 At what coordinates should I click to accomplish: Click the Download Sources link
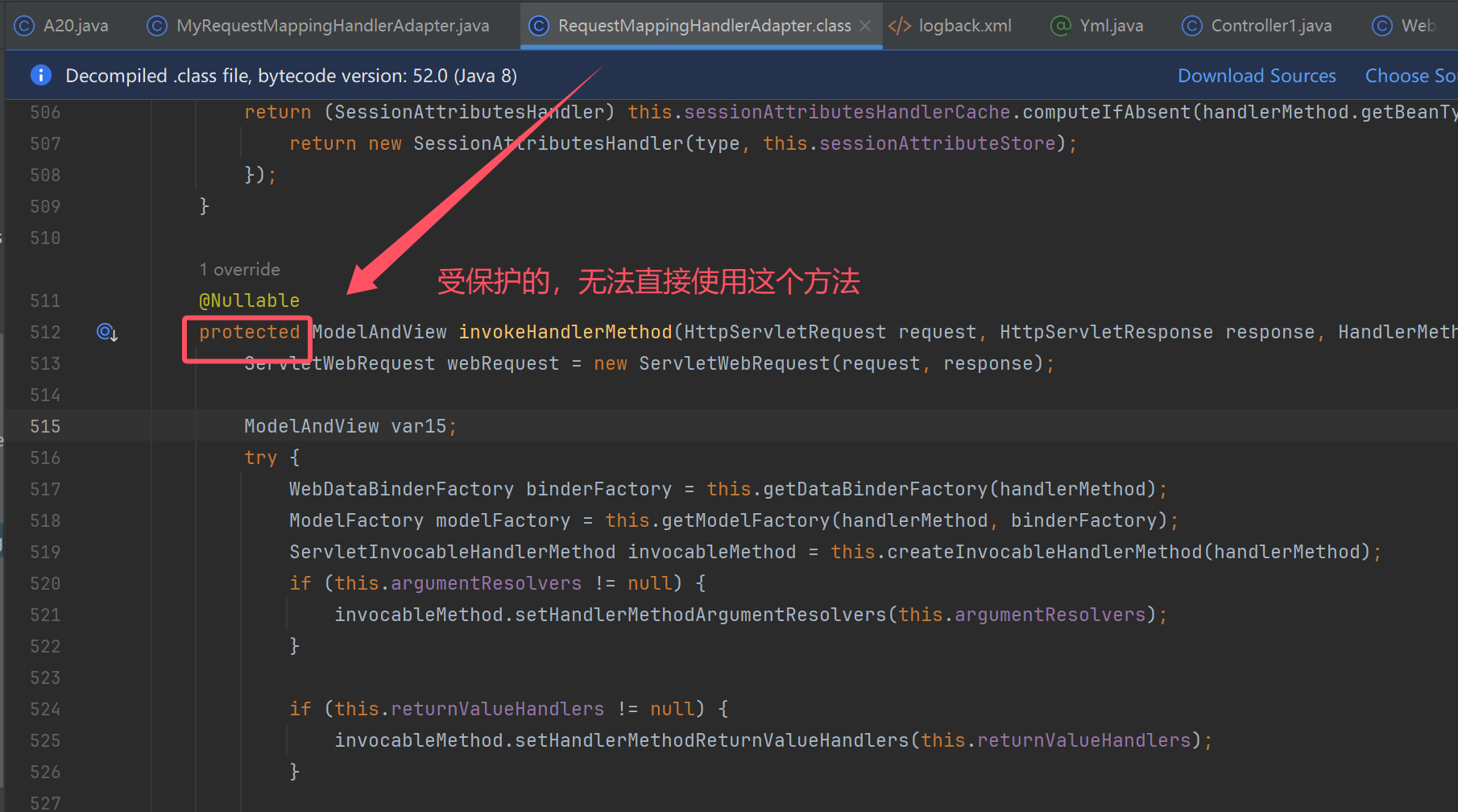click(1257, 76)
